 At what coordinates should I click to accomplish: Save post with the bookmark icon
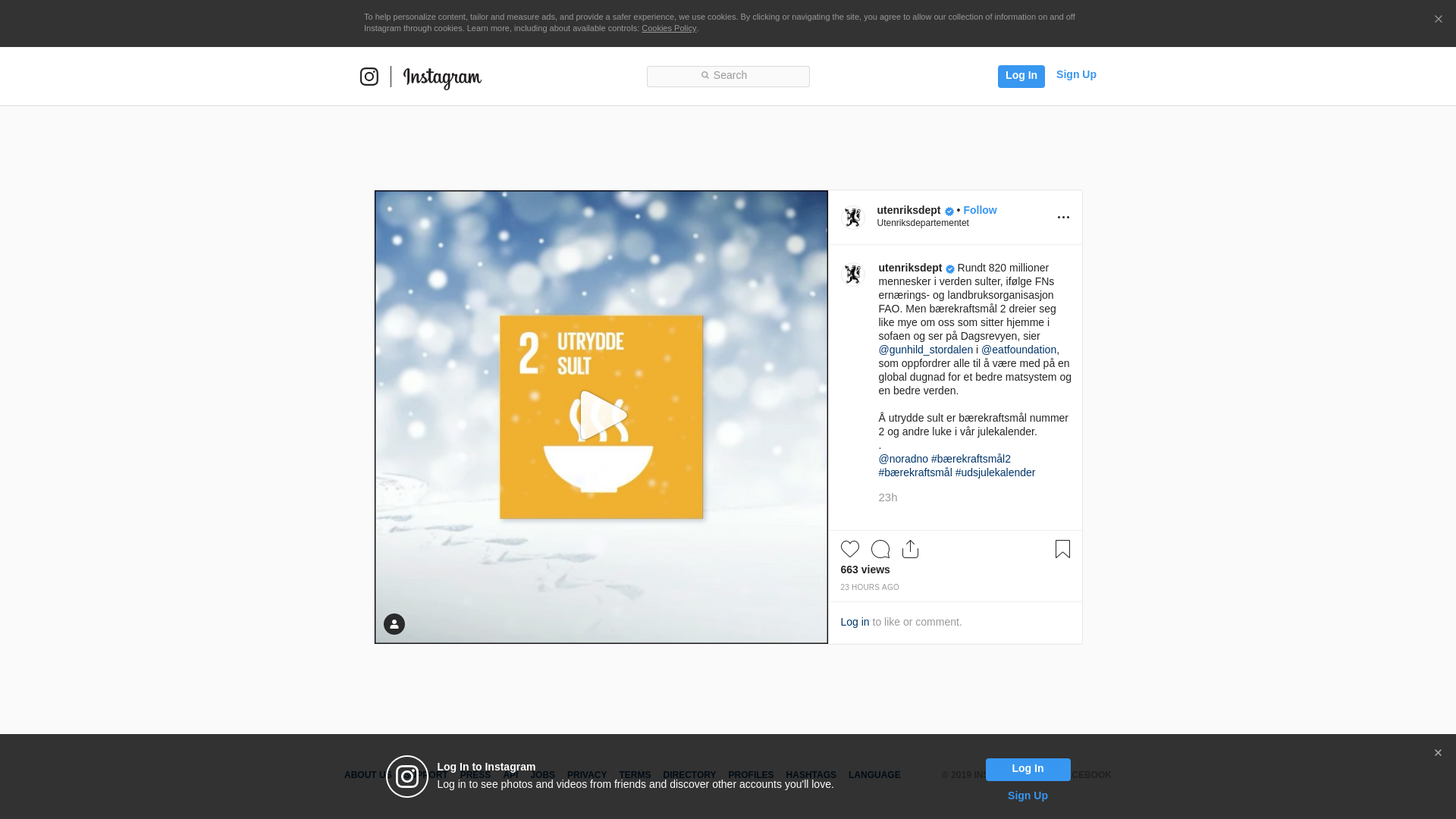1062,549
